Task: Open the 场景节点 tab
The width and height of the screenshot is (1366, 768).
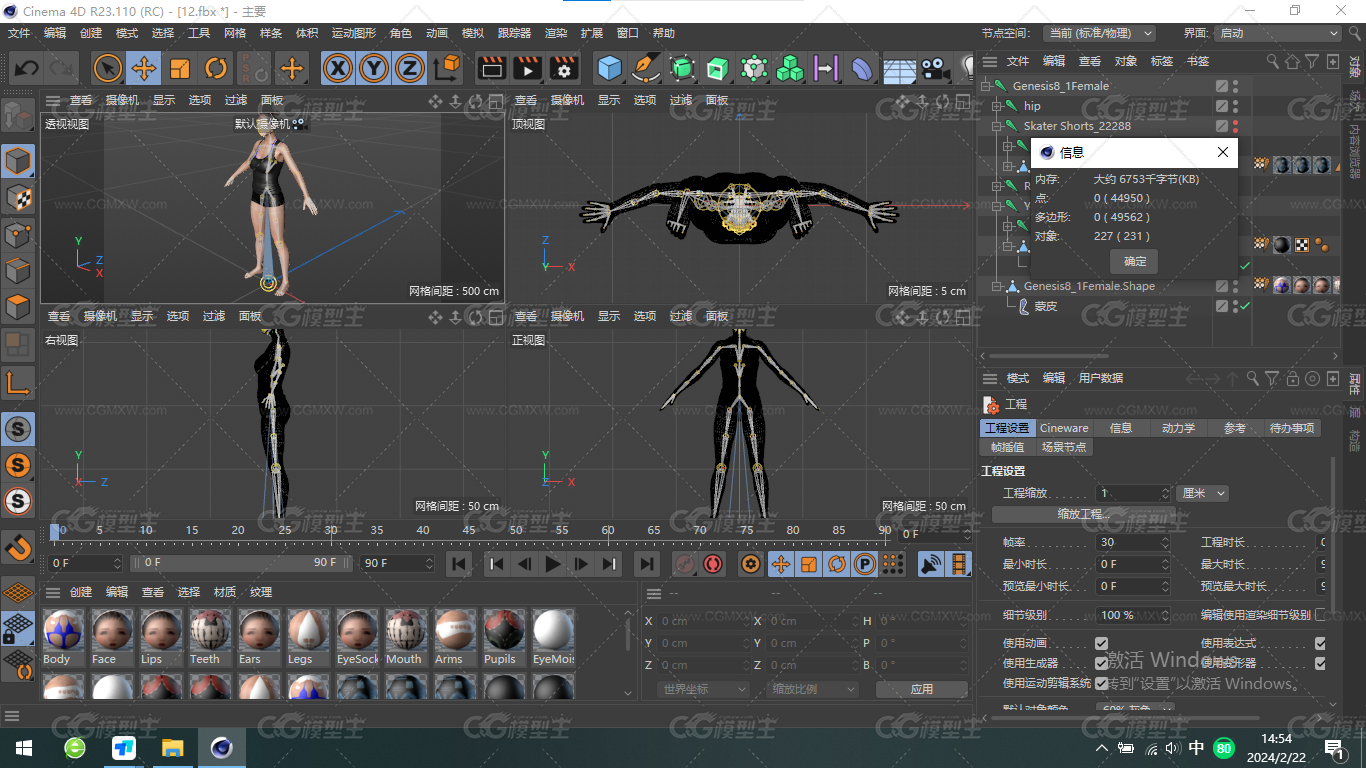Action: pos(1064,447)
